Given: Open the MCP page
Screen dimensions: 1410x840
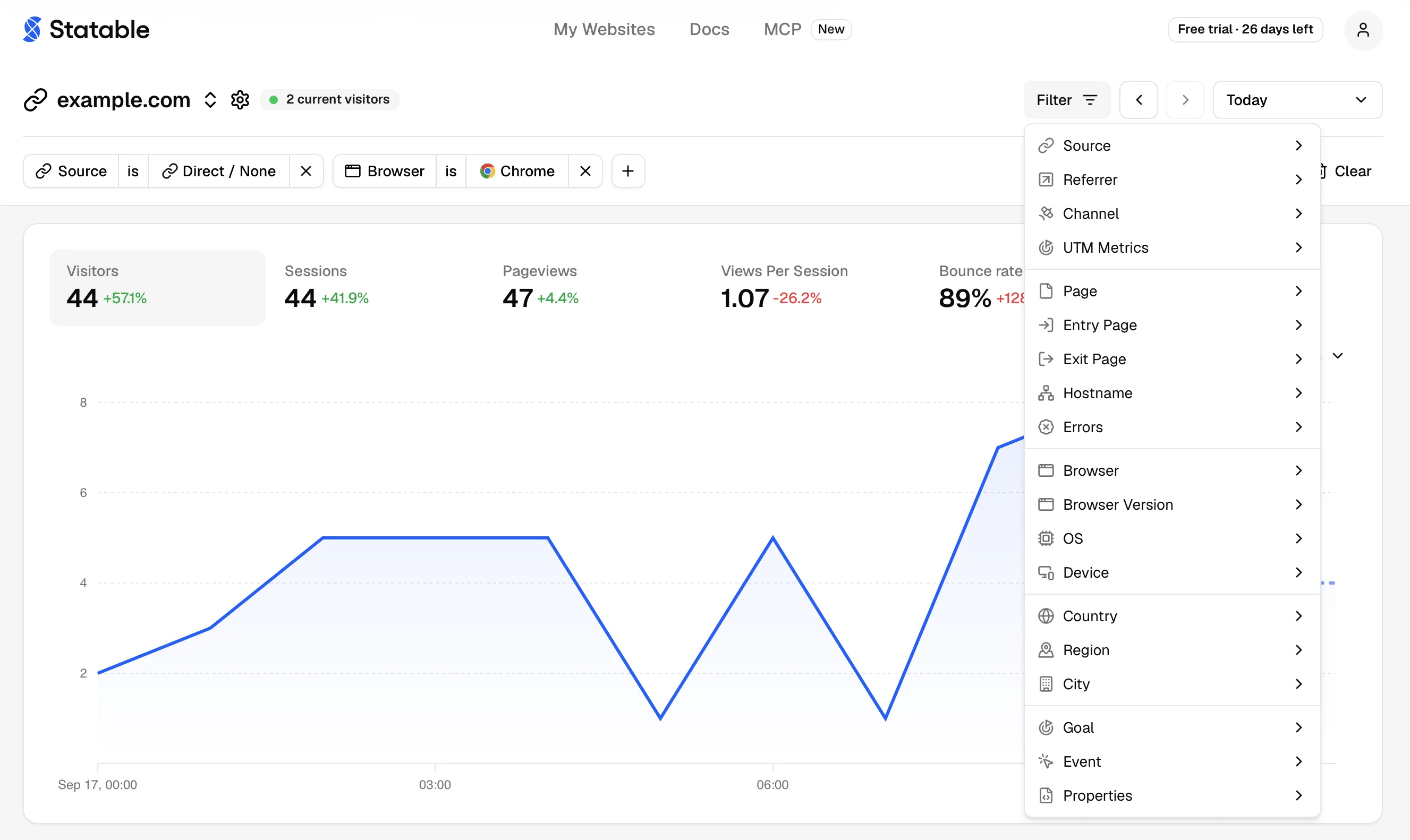Looking at the screenshot, I should point(782,29).
